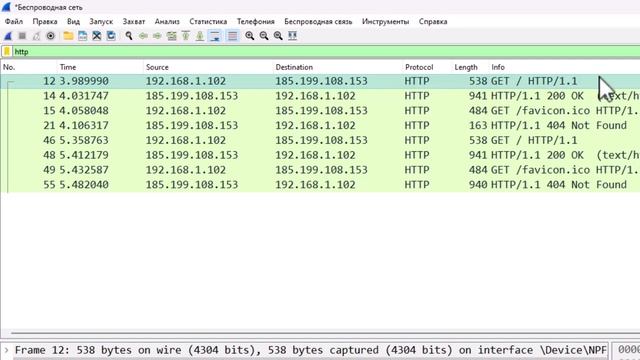Select packet 49 at time 5.432587
Viewport: 640px width, 360px height.
tap(320, 170)
